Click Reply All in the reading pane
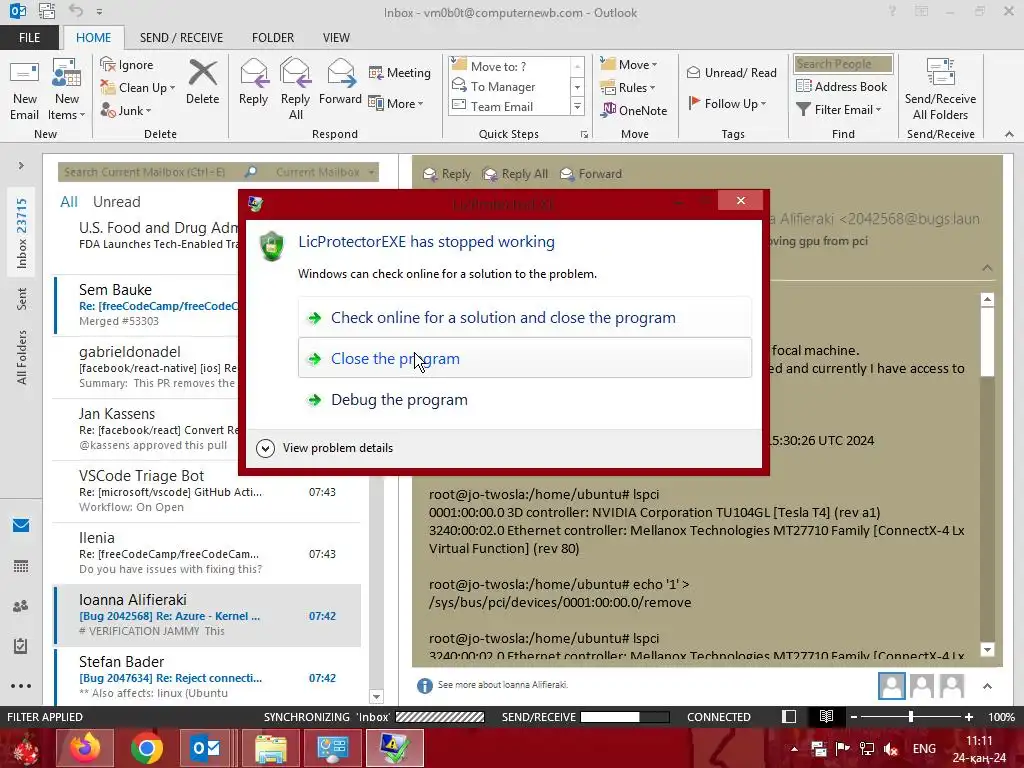This screenshot has height=768, width=1024. pyautogui.click(x=515, y=174)
